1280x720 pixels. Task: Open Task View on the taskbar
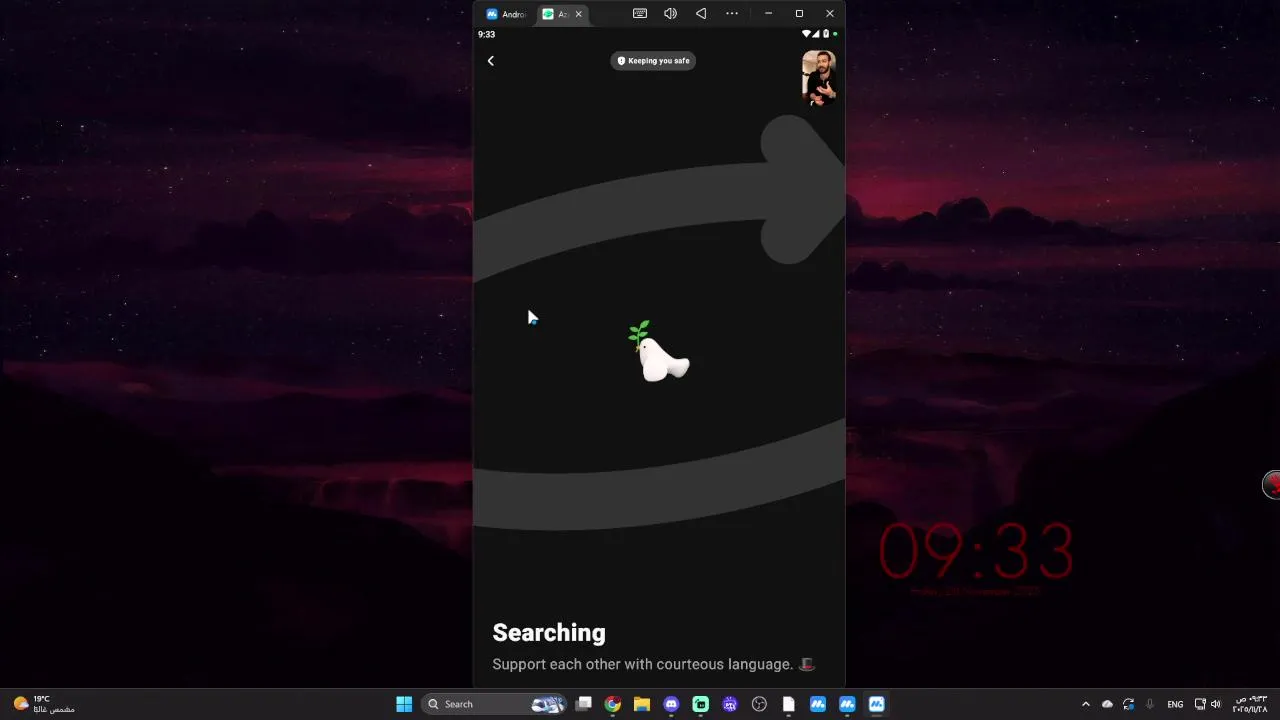click(x=584, y=704)
